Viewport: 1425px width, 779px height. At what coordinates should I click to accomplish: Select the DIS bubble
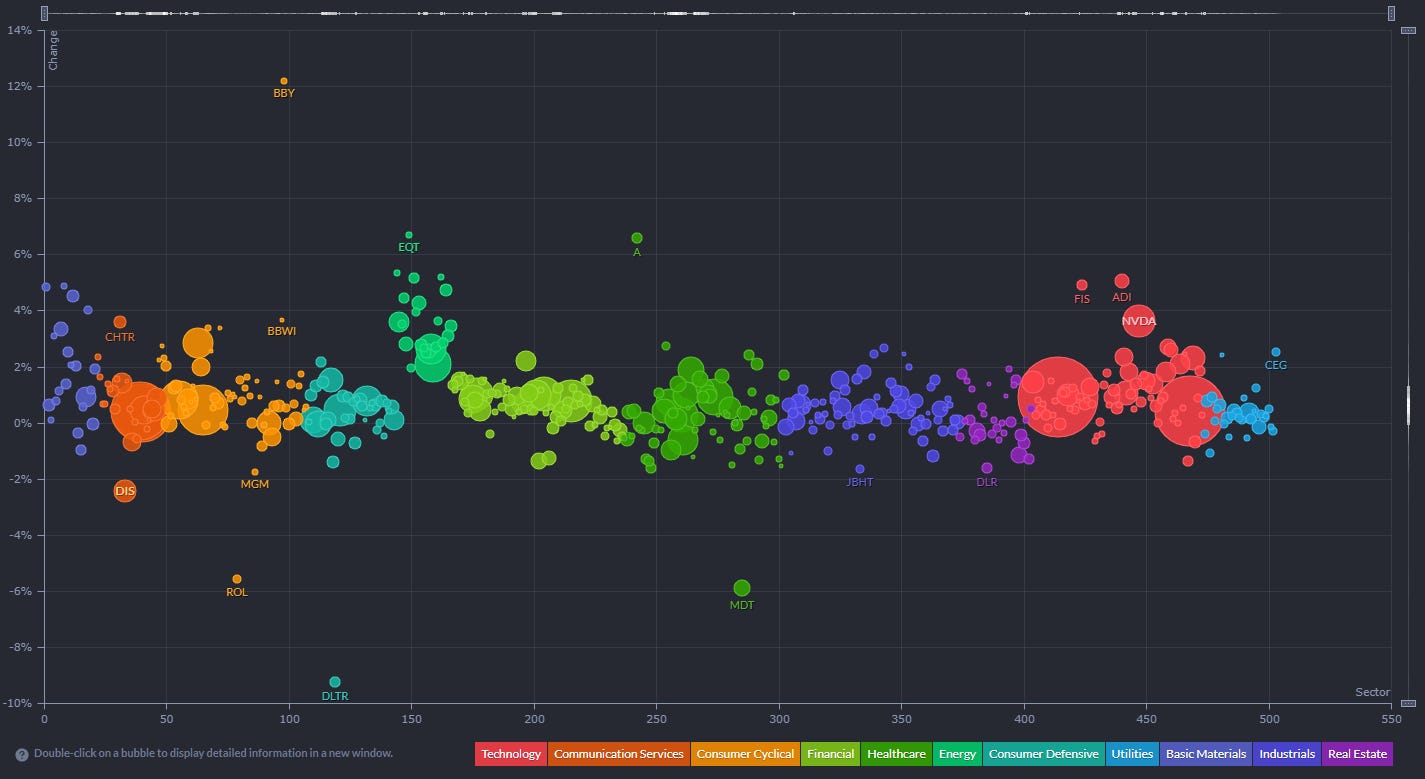125,491
